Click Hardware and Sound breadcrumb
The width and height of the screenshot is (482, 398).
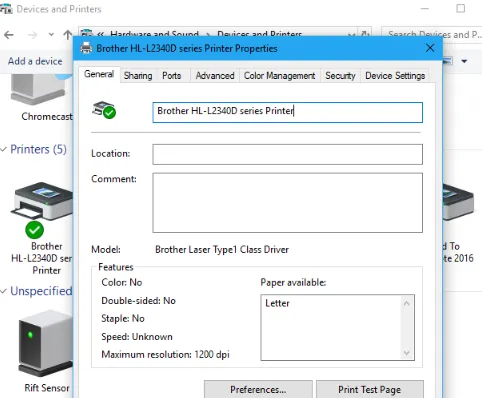pyautogui.click(x=154, y=34)
